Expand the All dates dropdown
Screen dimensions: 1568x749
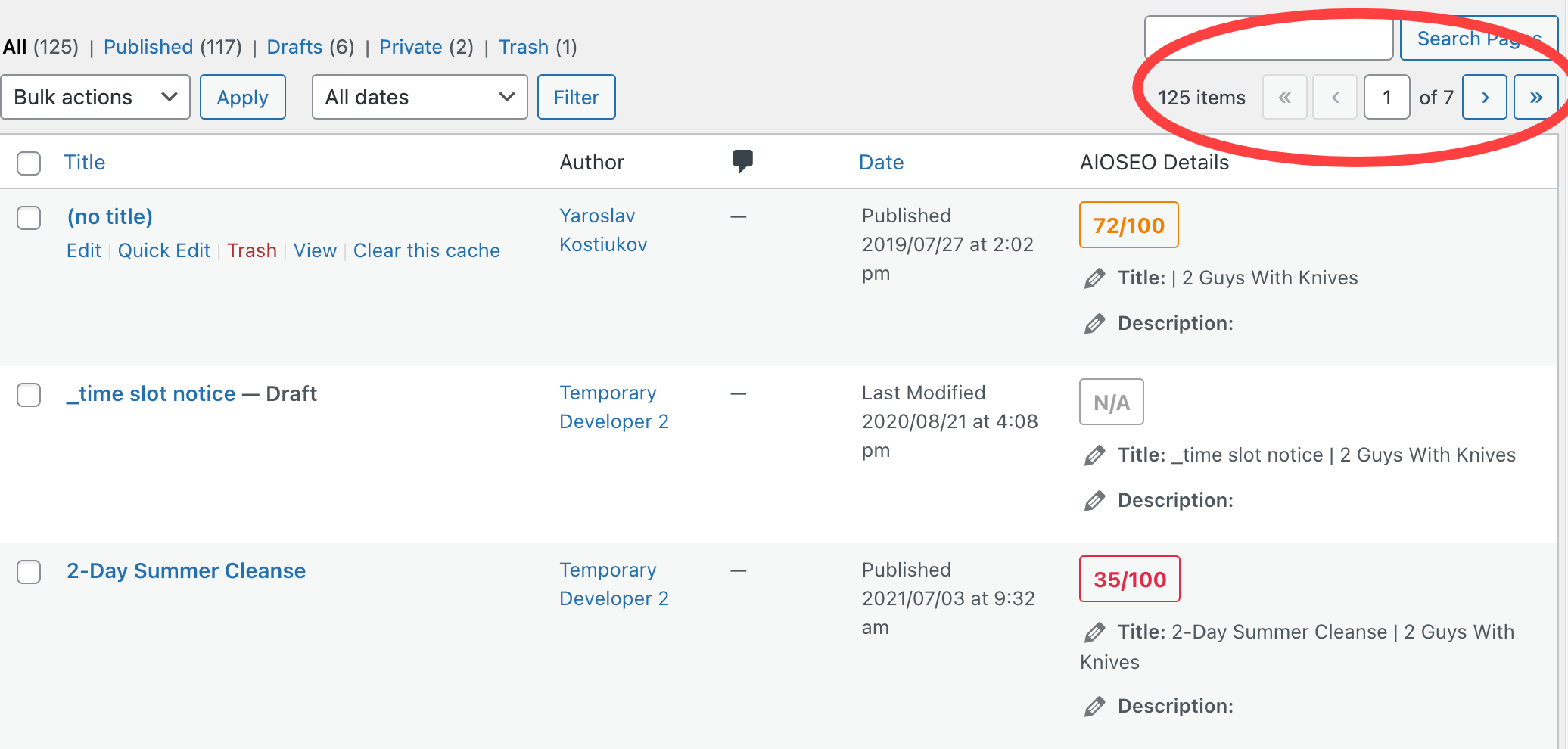pos(419,97)
